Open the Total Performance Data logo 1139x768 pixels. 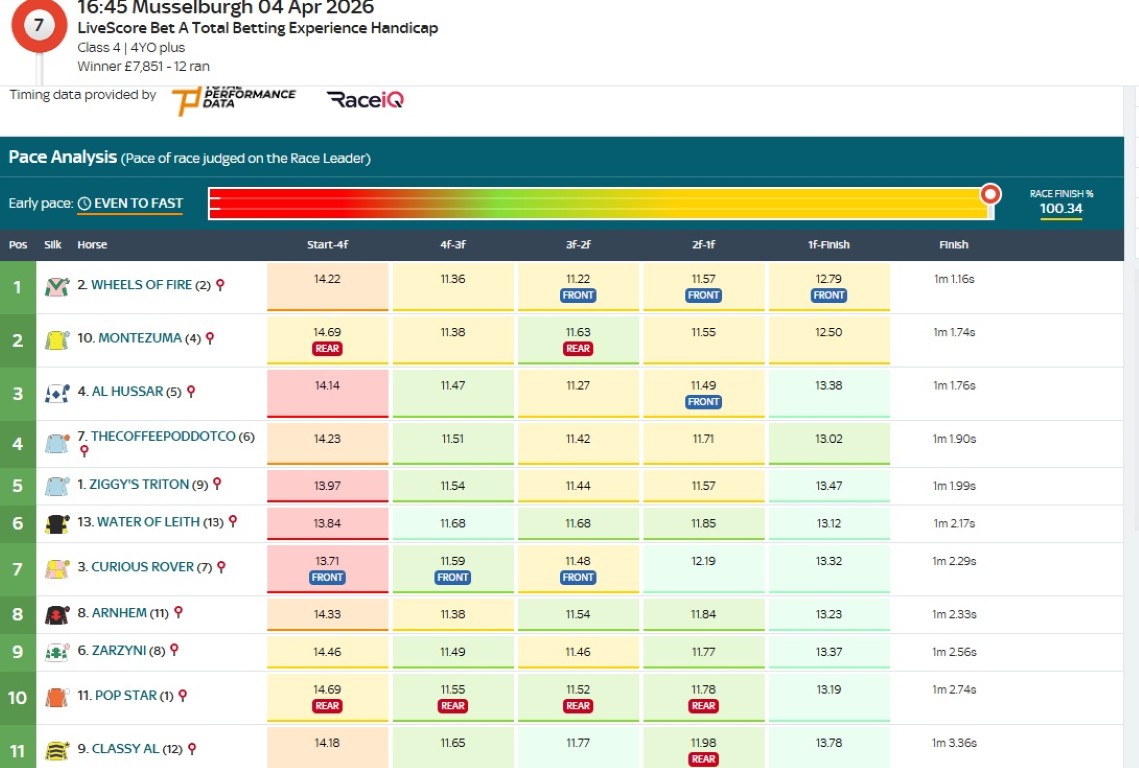click(234, 99)
